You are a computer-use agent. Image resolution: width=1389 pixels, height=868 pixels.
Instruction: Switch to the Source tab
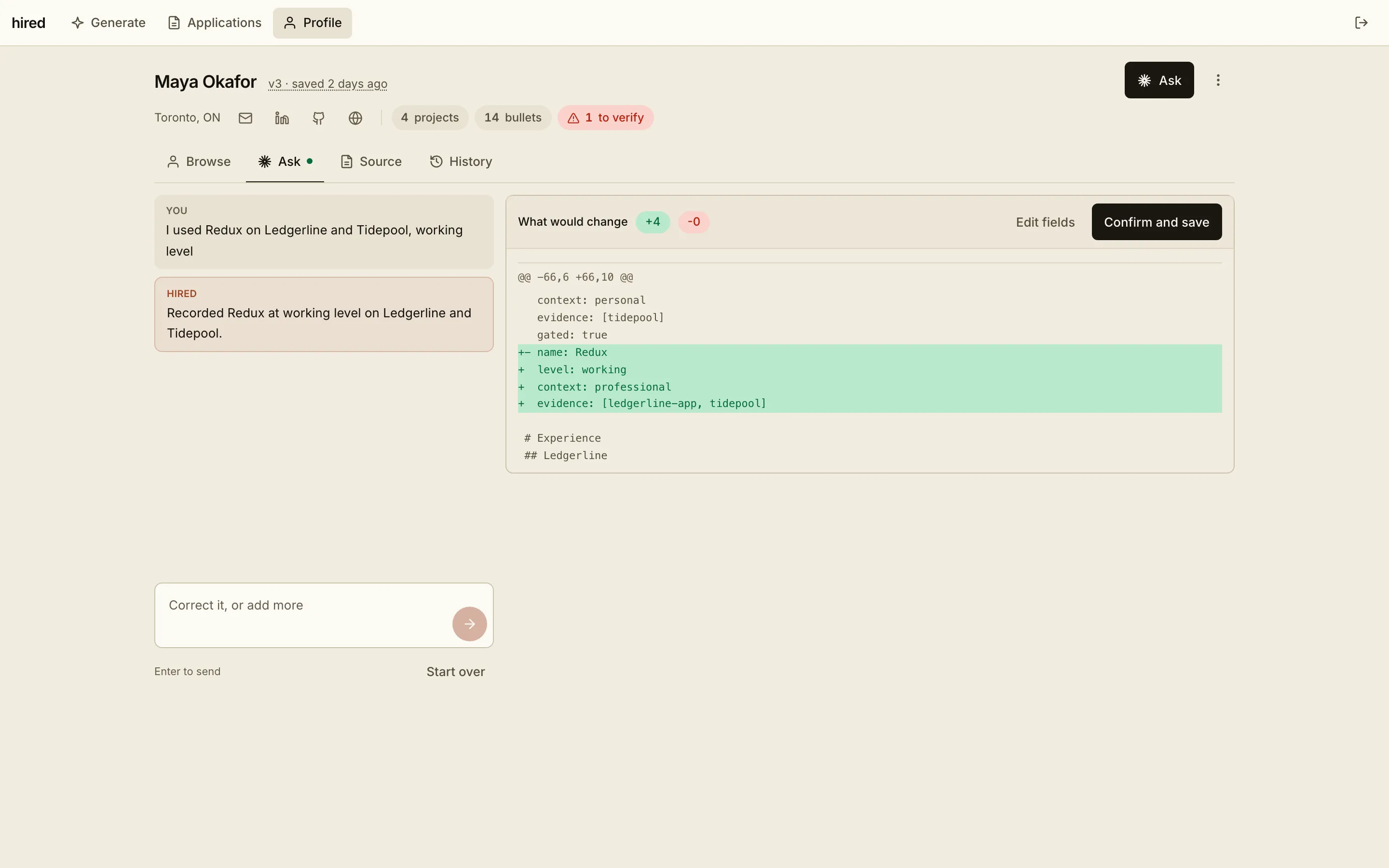point(371,162)
